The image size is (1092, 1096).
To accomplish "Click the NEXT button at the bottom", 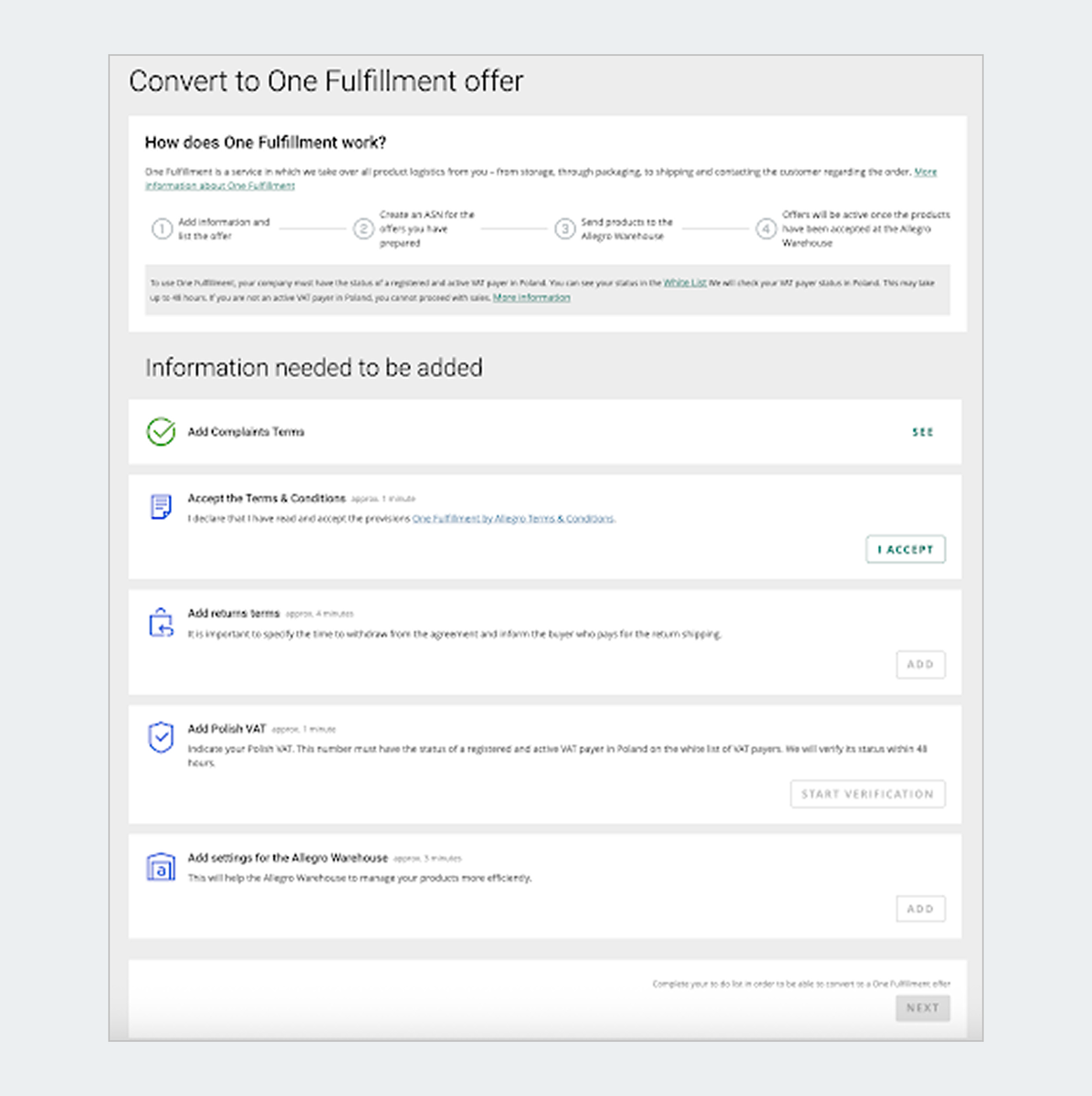I will tap(922, 1007).
